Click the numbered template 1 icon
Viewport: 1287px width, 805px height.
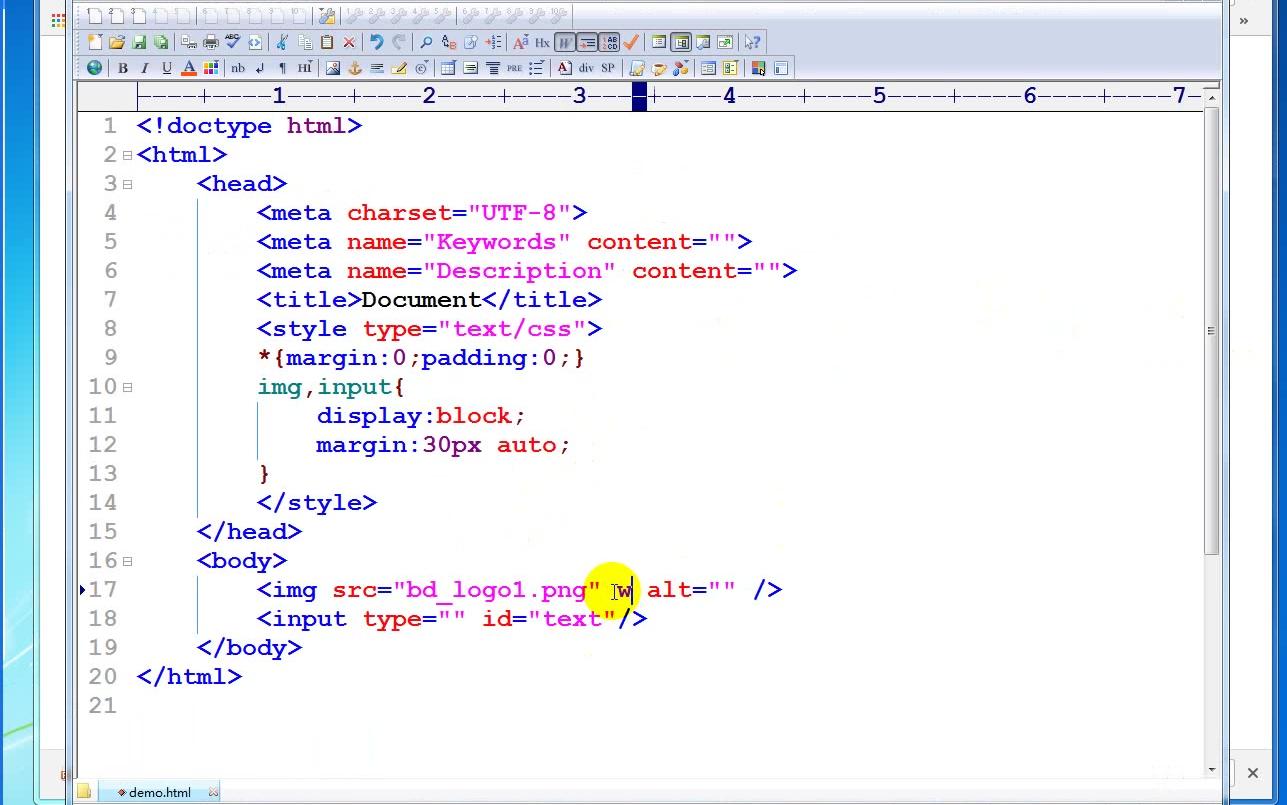(x=94, y=15)
